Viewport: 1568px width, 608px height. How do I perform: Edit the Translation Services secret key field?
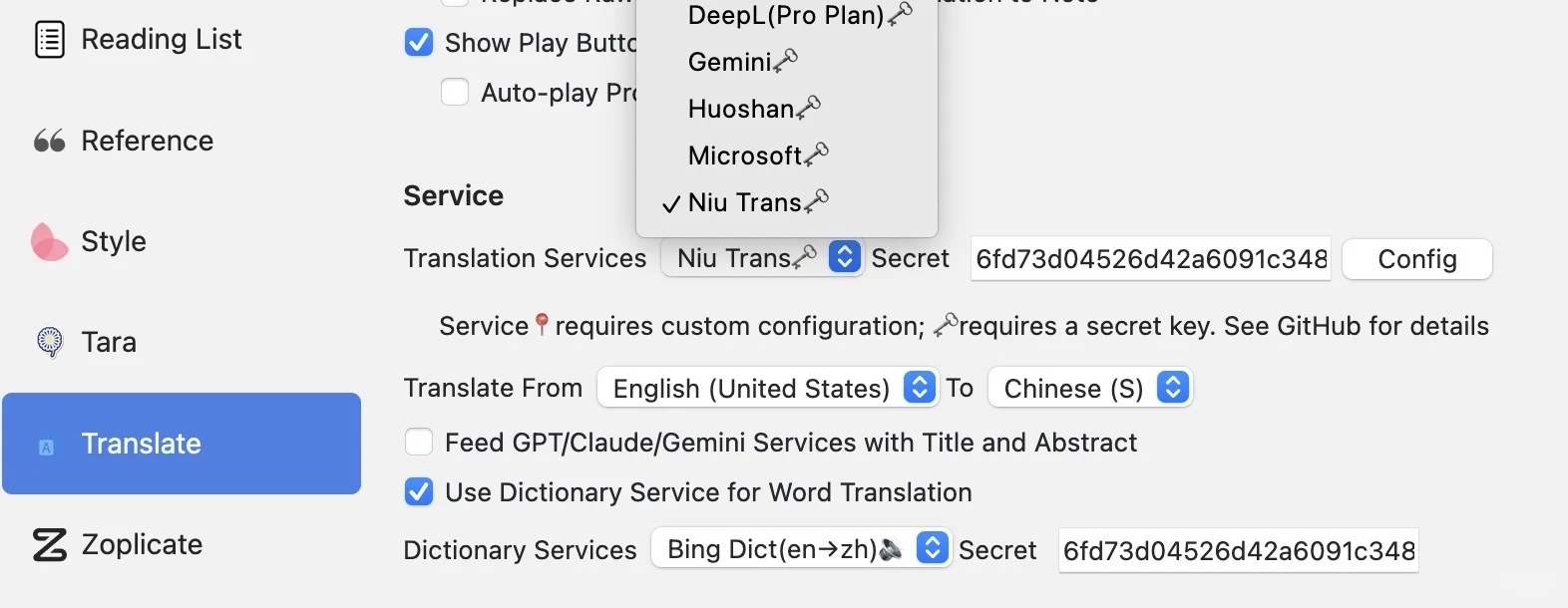click(1151, 259)
